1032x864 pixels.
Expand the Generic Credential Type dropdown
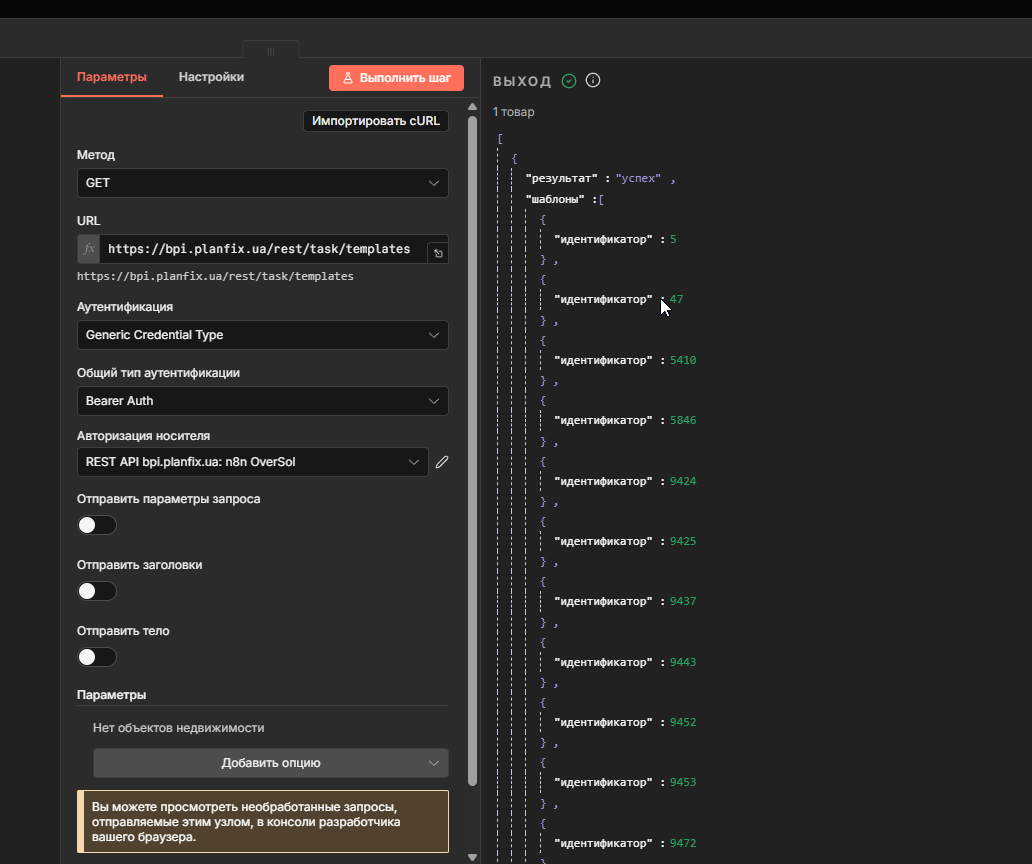pos(263,335)
